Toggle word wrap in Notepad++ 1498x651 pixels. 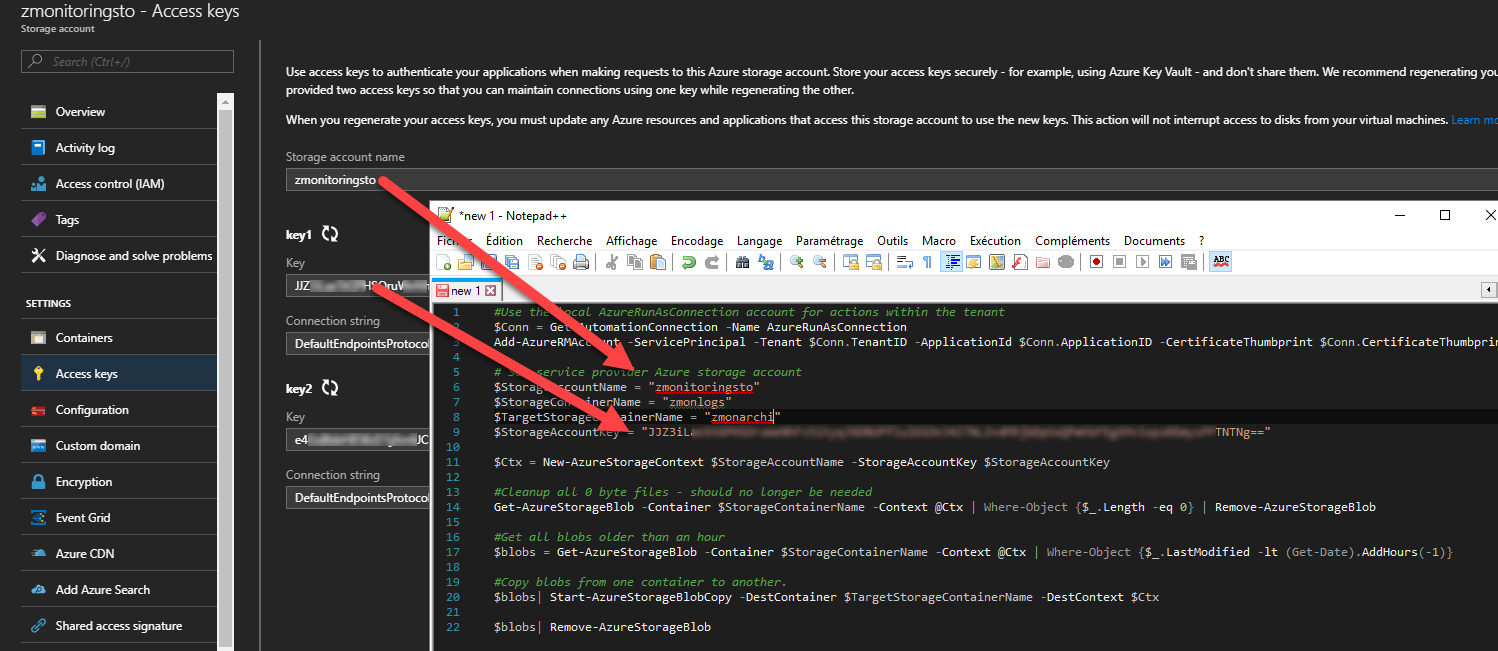(x=905, y=262)
